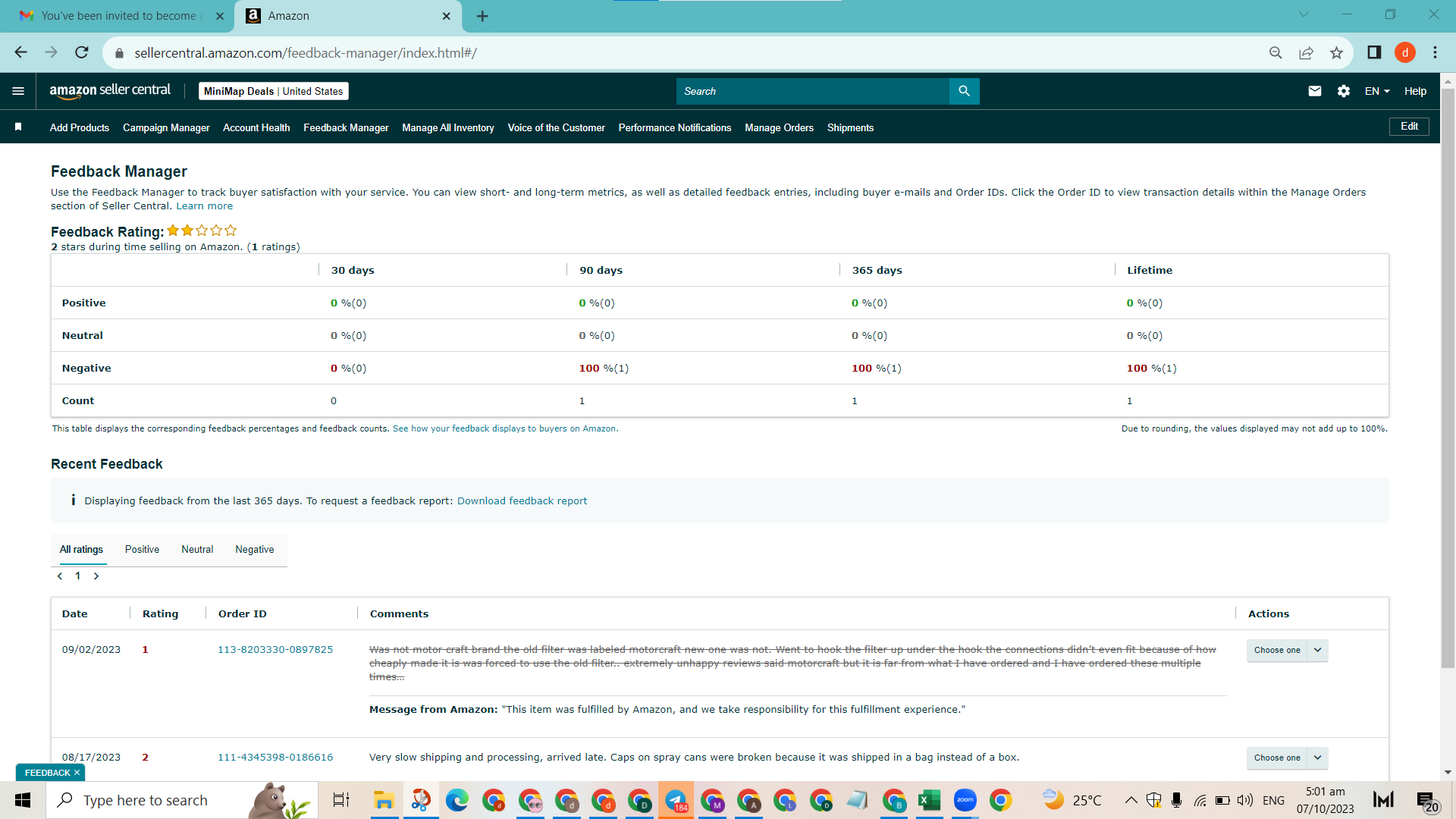Click Windows Type here to search box

click(x=182, y=800)
